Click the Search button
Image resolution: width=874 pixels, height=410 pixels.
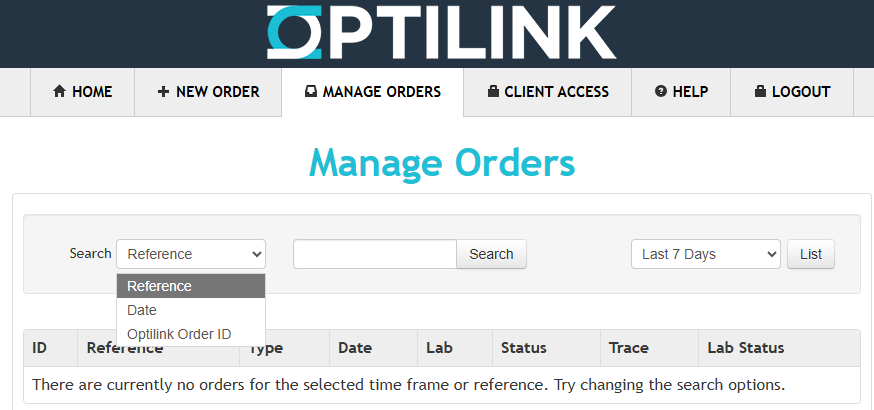(491, 254)
